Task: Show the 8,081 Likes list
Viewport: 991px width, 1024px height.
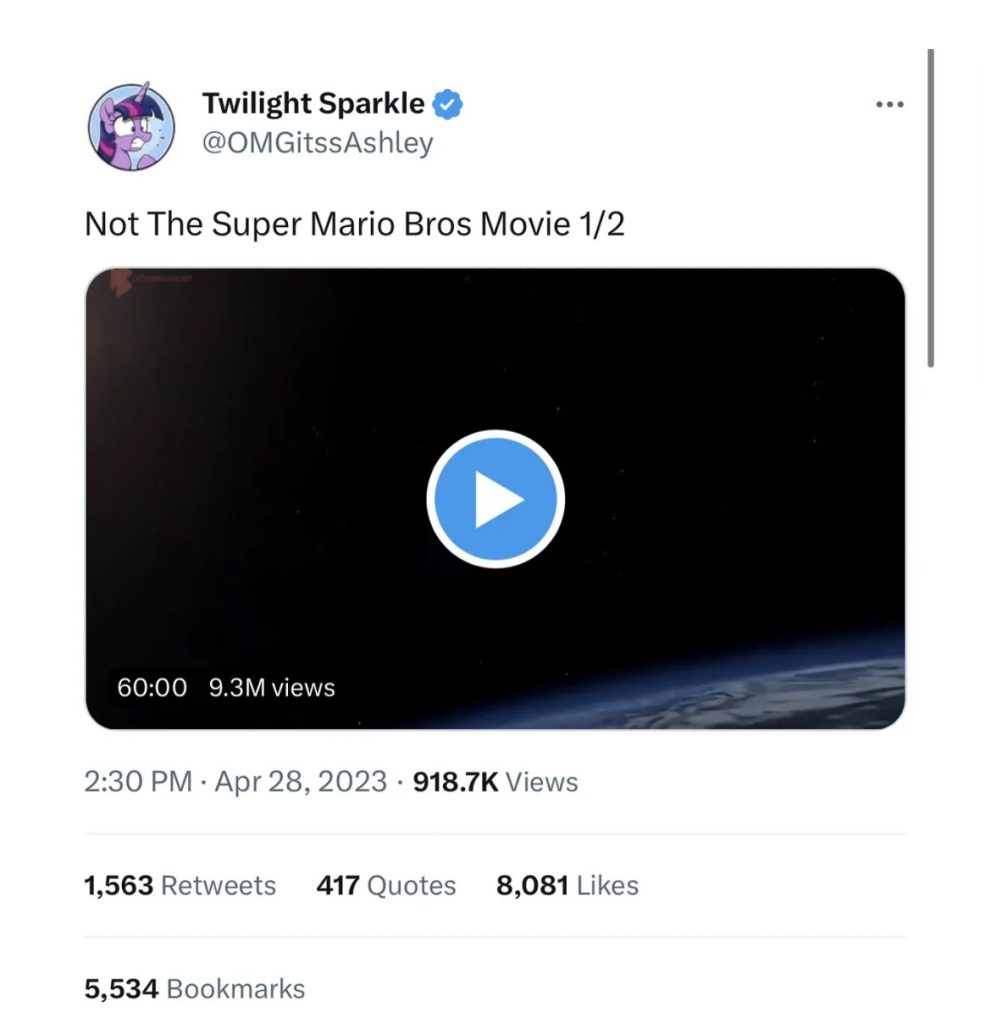Action: pos(567,886)
